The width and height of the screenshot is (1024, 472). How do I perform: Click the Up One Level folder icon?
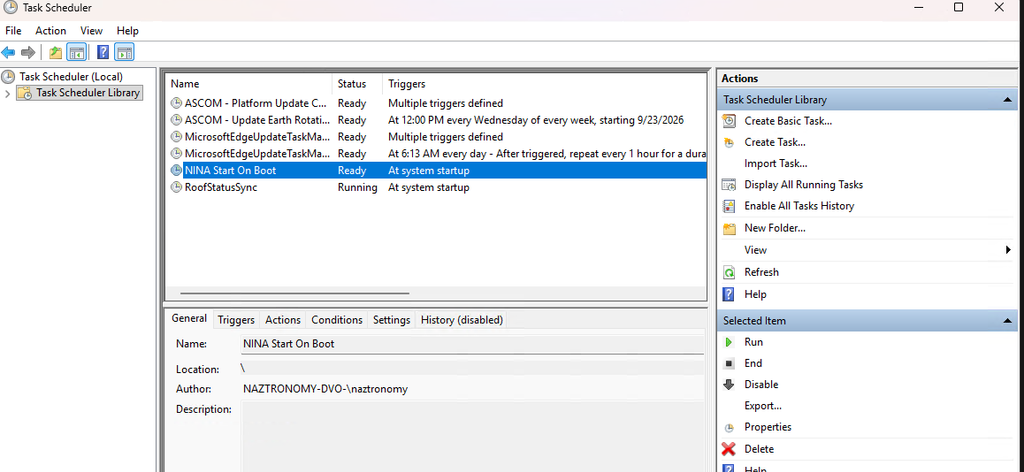pyautogui.click(x=56, y=52)
